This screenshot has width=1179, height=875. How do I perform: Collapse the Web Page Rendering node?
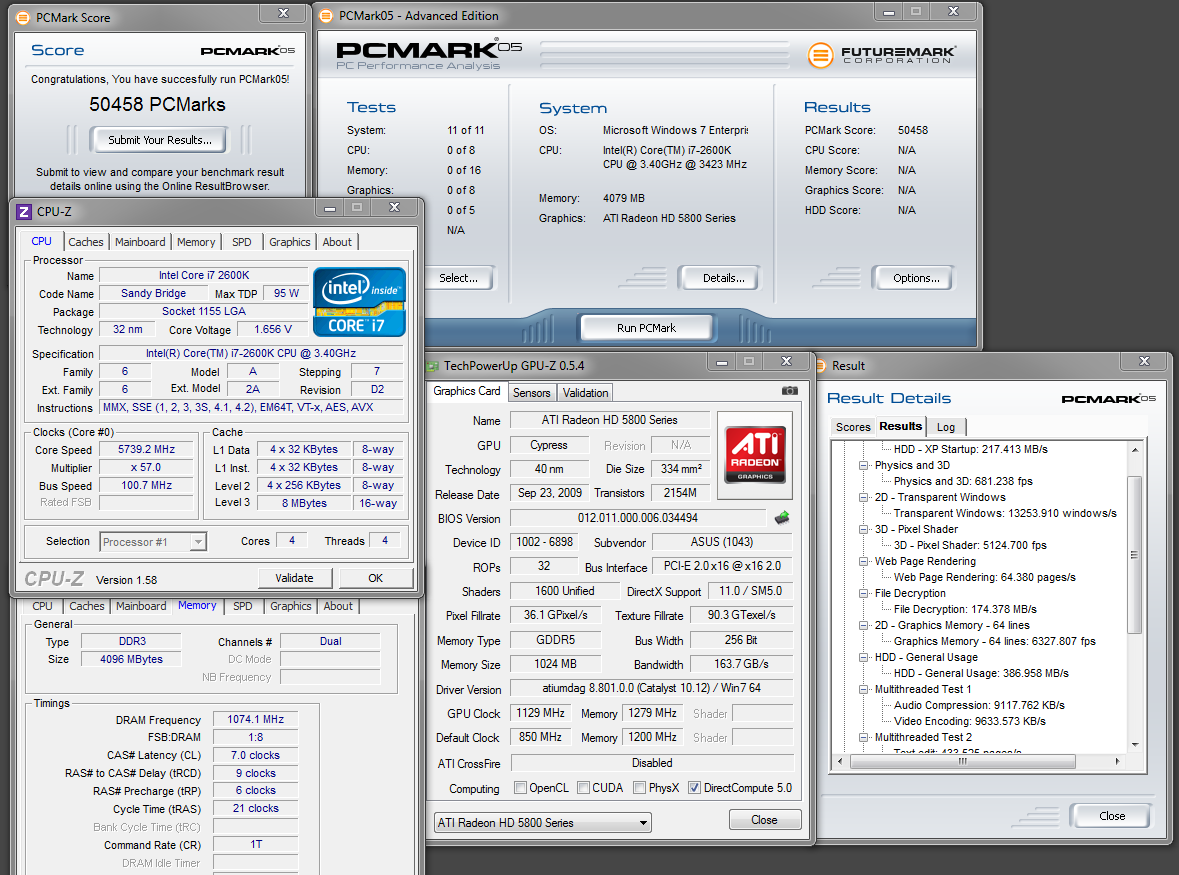[863, 562]
